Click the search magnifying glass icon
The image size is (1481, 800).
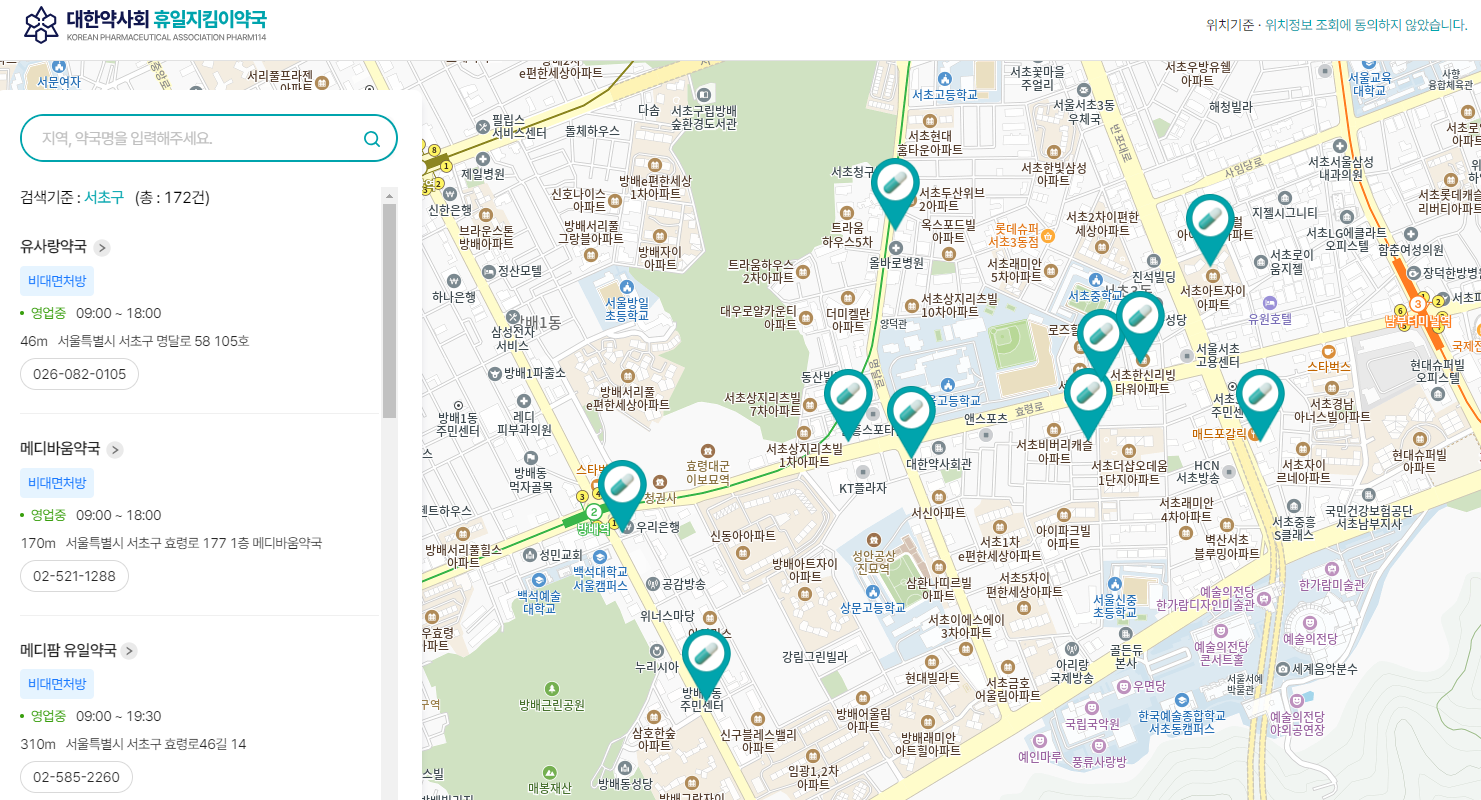click(x=371, y=138)
